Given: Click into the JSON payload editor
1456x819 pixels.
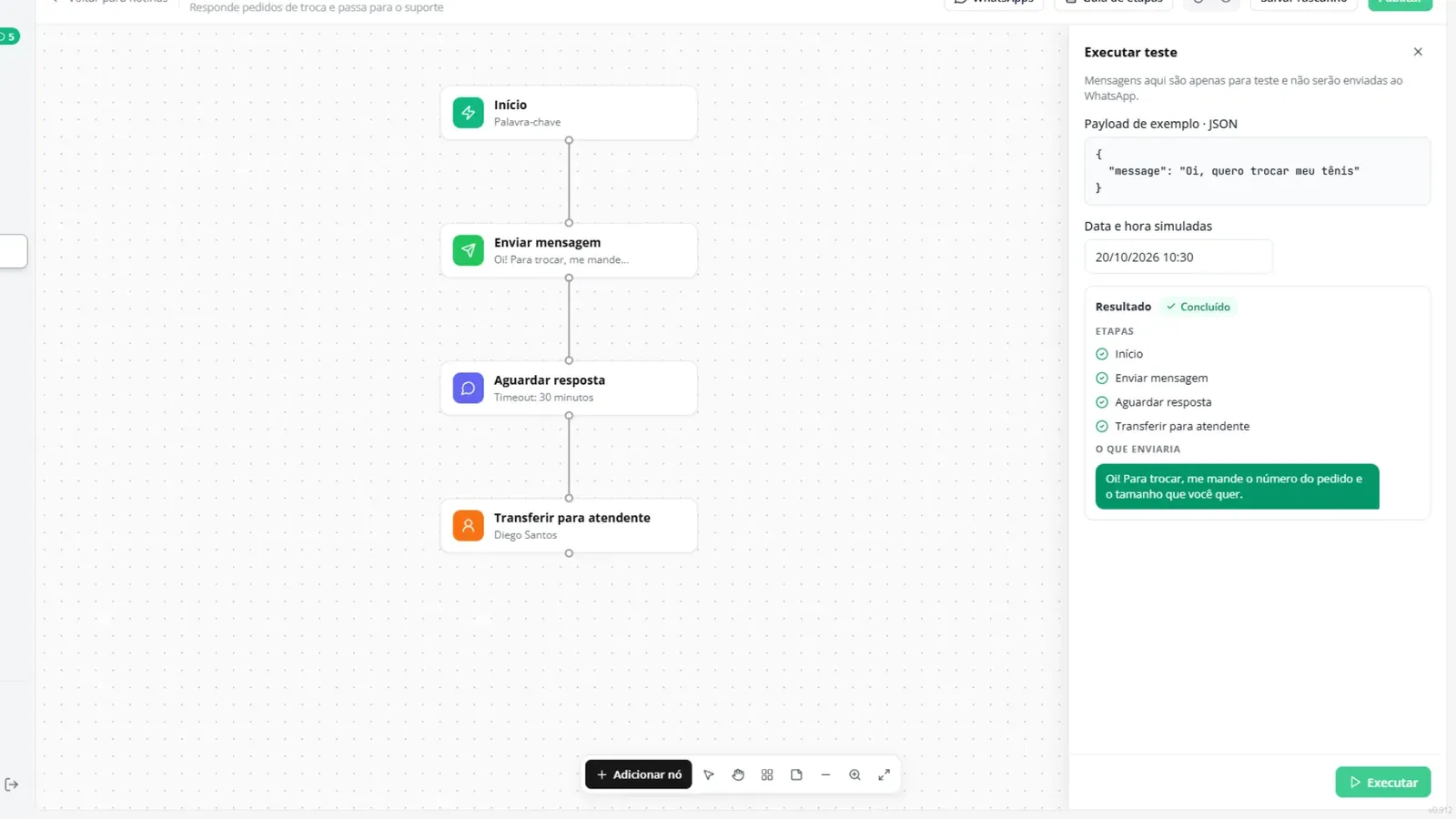Looking at the screenshot, I should click(1257, 171).
